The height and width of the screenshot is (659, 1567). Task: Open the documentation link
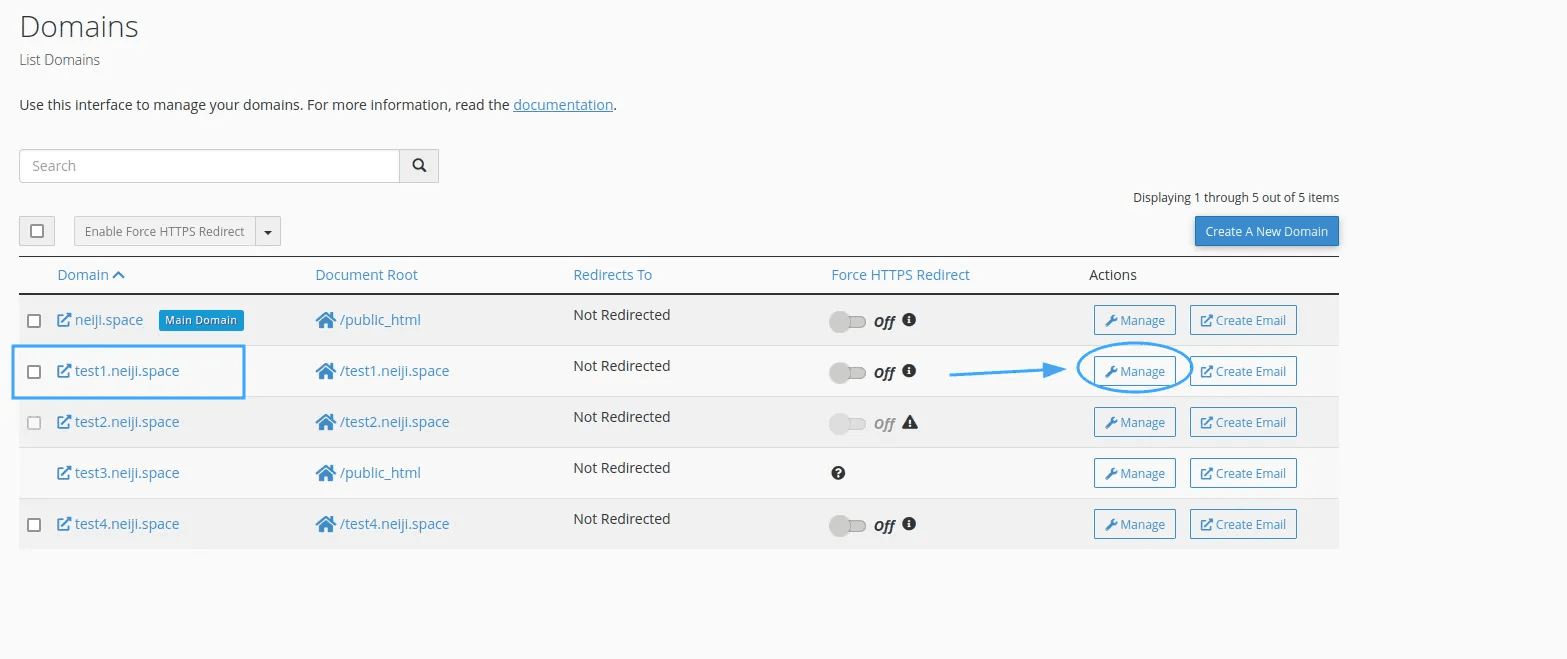click(x=562, y=104)
